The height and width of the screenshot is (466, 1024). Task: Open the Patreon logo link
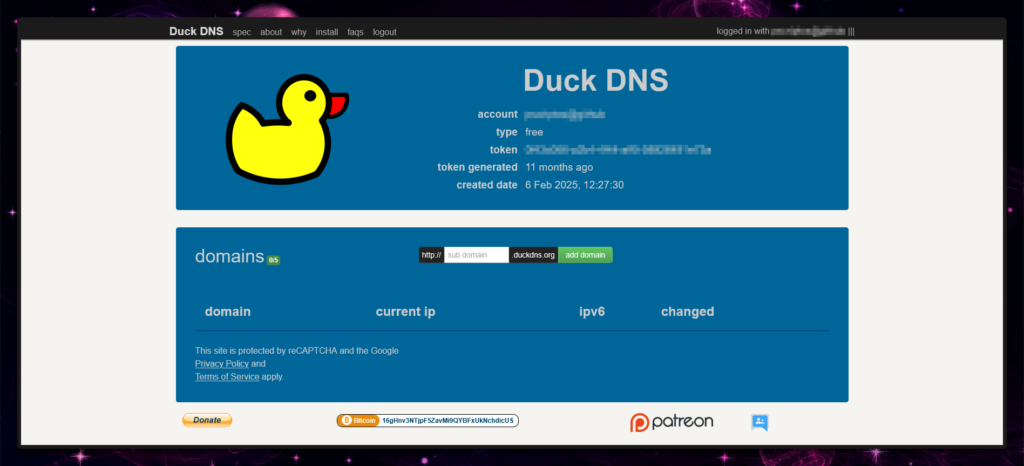672,422
